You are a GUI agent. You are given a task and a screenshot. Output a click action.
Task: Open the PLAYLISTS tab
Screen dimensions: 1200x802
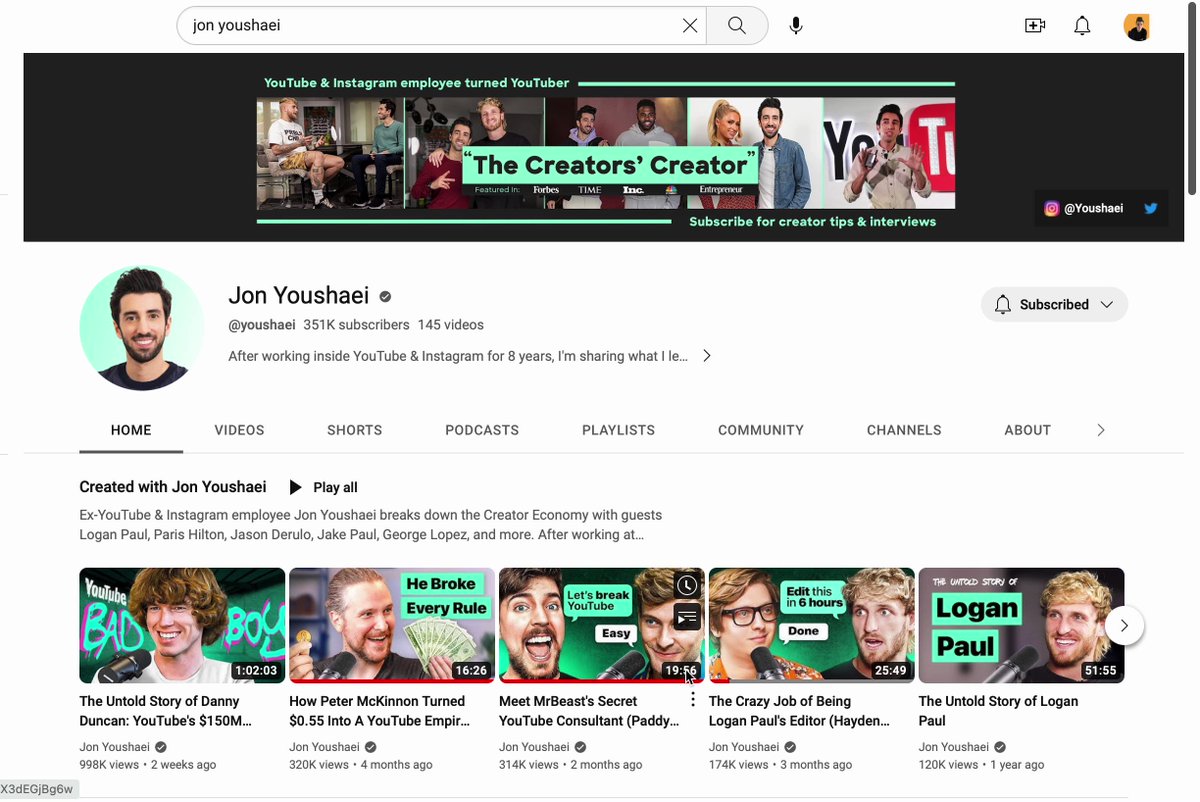click(618, 430)
